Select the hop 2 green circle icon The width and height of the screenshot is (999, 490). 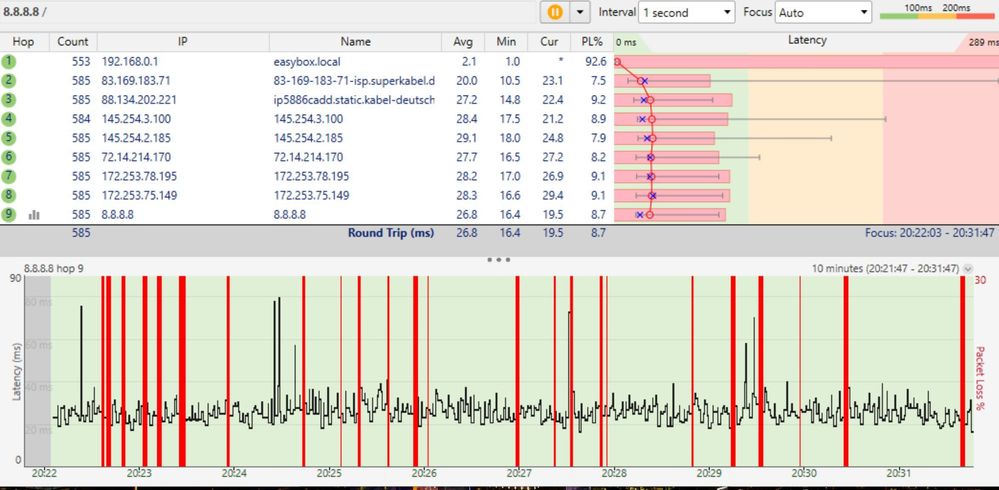pos(8,81)
